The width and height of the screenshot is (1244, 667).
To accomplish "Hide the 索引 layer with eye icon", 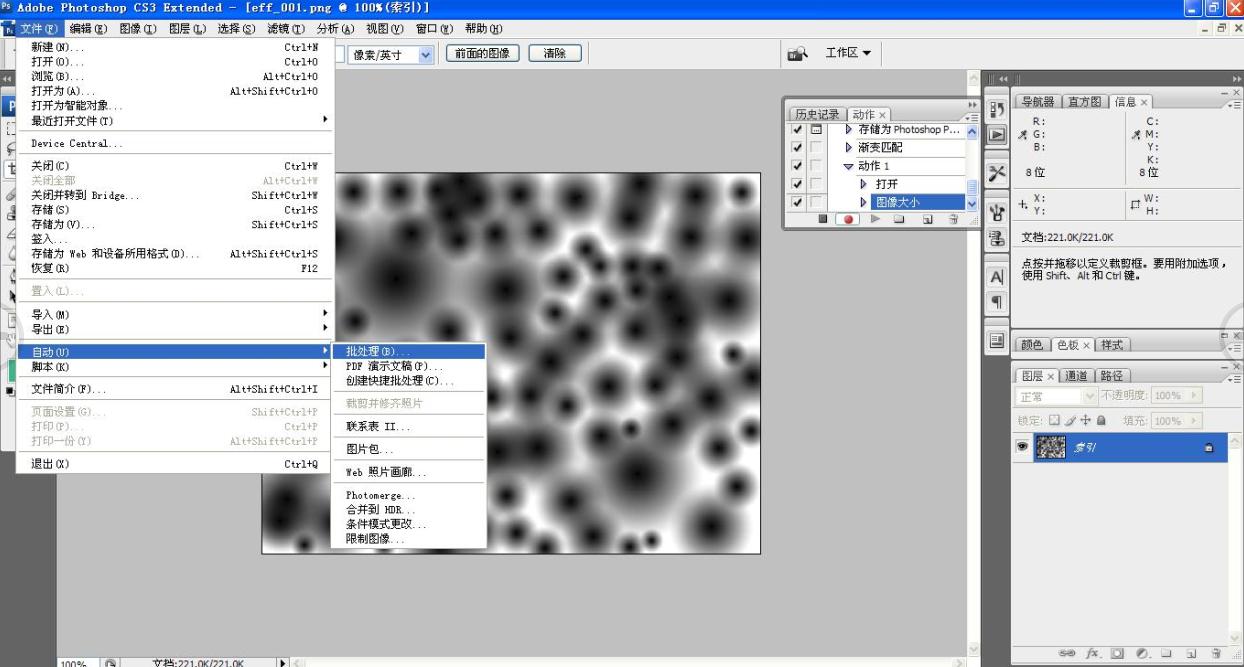I will (x=1024, y=445).
